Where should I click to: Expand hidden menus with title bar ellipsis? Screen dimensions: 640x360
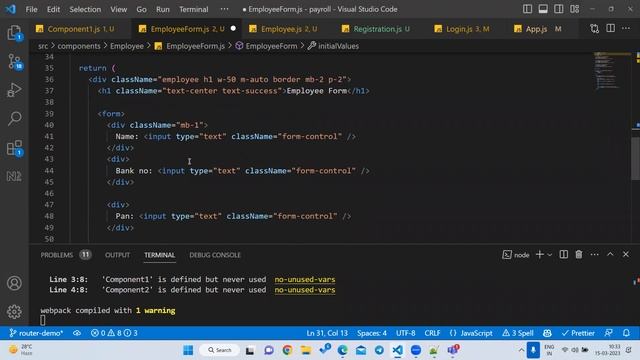click(x=224, y=9)
